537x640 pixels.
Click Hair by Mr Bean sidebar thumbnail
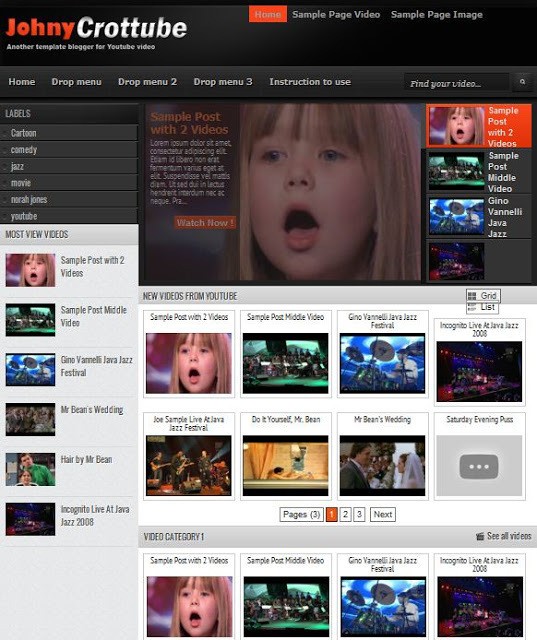click(x=30, y=469)
